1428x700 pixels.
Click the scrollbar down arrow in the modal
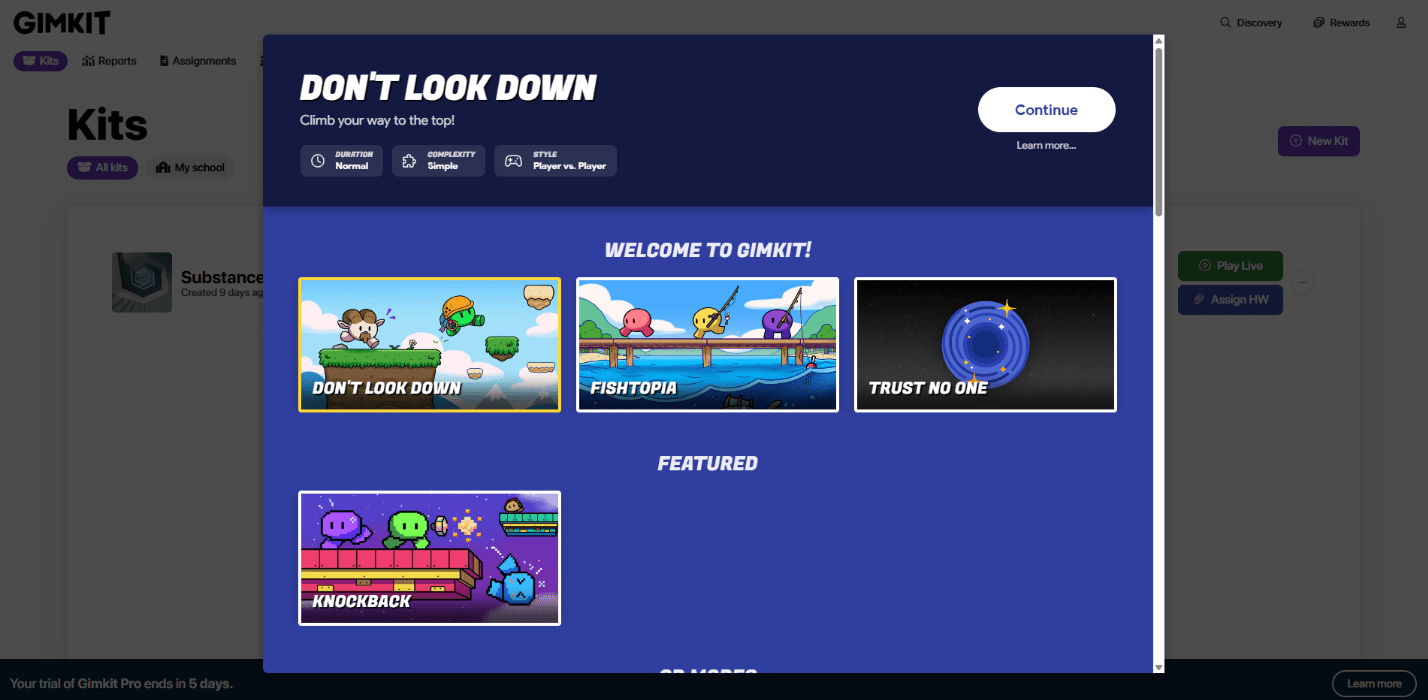tap(1159, 667)
